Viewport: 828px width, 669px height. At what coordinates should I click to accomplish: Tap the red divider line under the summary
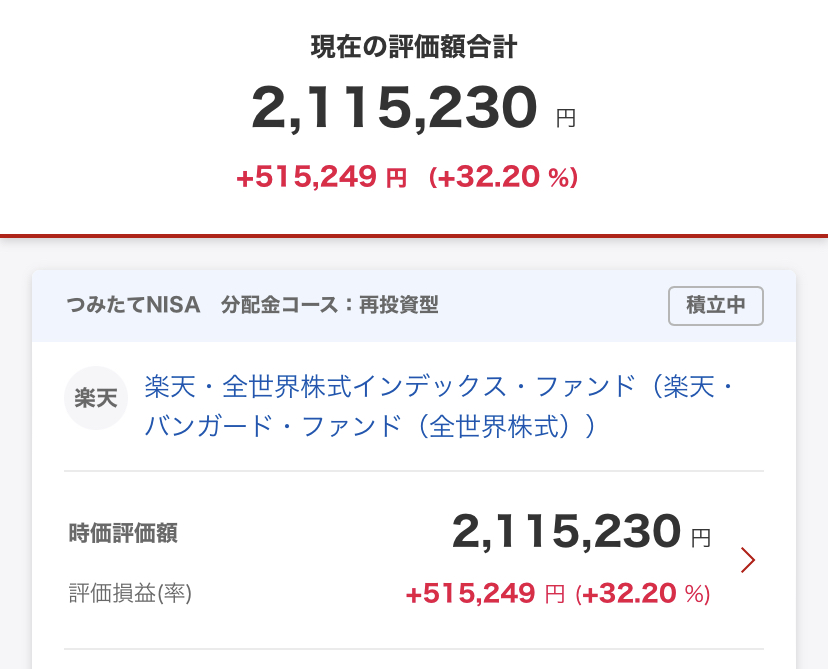pyautogui.click(x=414, y=235)
